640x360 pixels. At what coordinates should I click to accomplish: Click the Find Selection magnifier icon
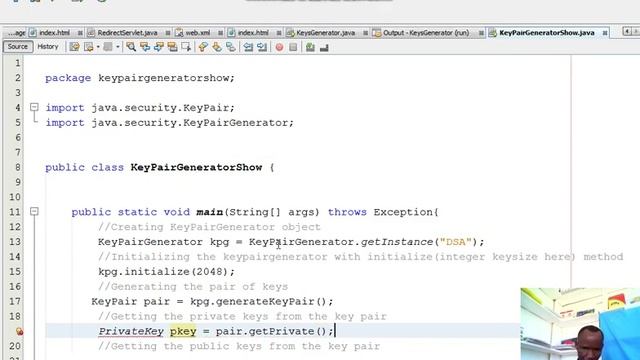tap(131, 47)
